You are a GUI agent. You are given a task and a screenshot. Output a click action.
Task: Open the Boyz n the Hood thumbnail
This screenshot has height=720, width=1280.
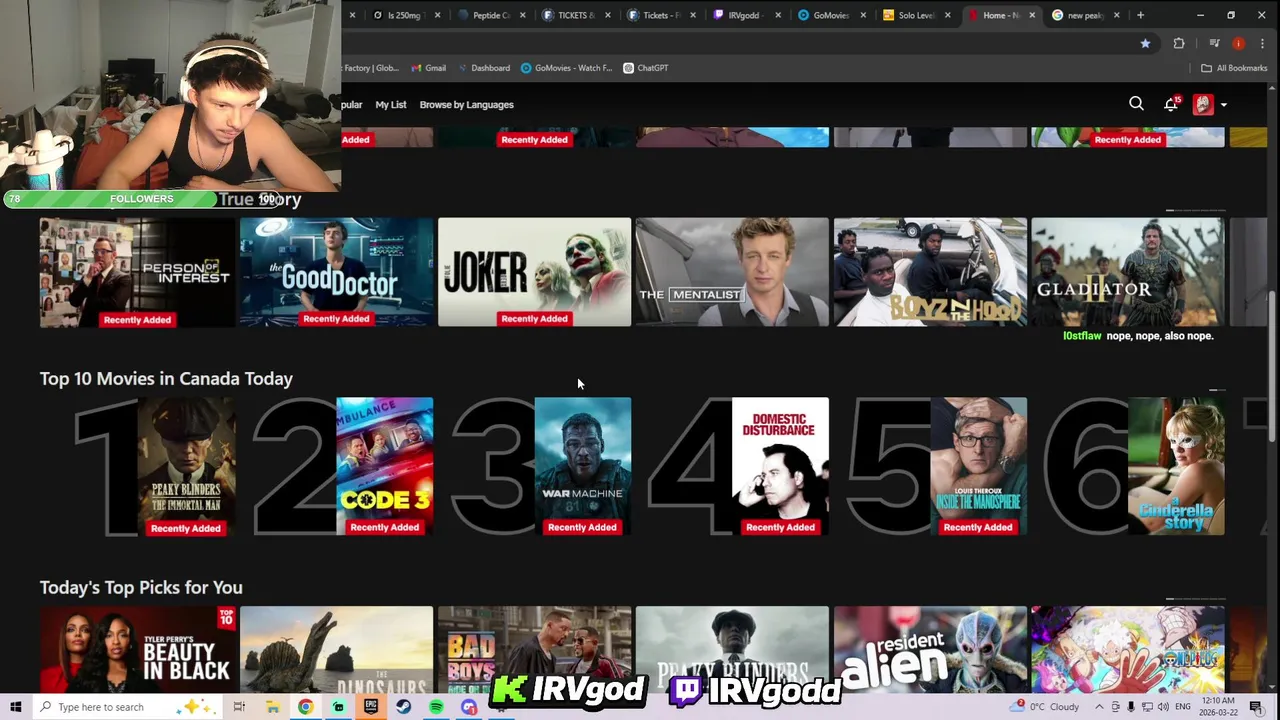[930, 272]
